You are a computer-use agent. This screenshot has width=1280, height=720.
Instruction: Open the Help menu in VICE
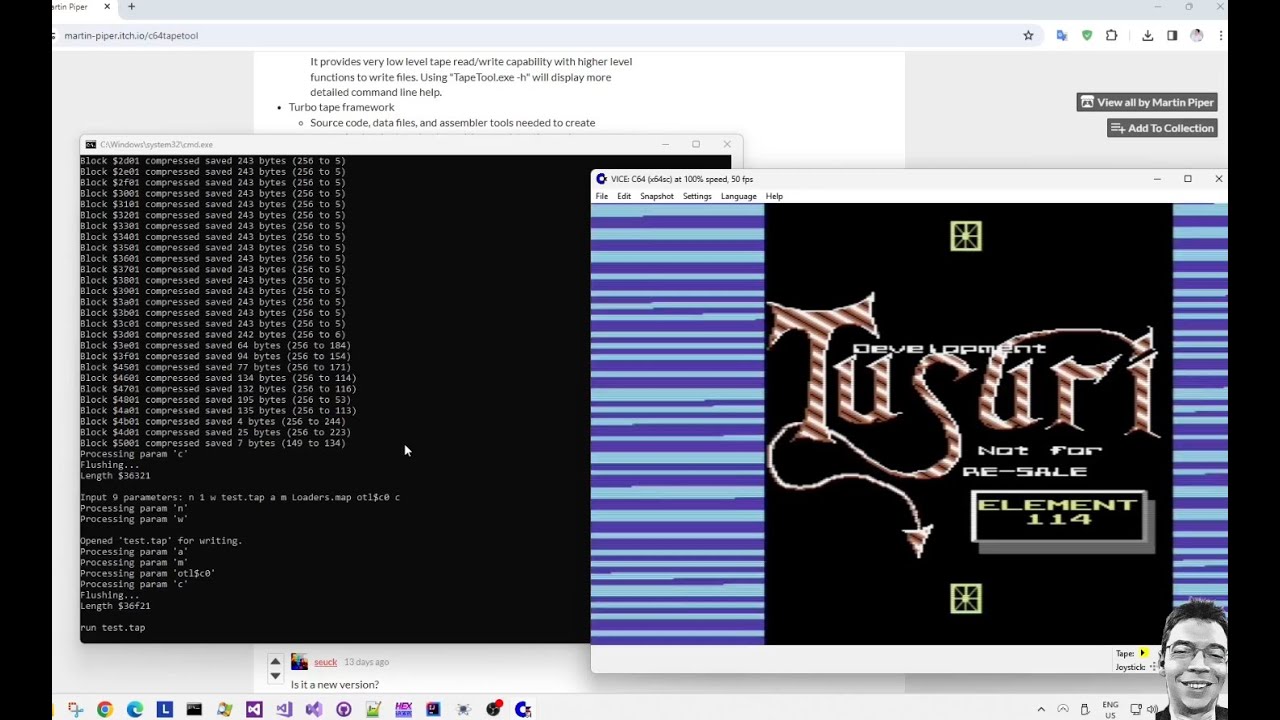(x=774, y=196)
